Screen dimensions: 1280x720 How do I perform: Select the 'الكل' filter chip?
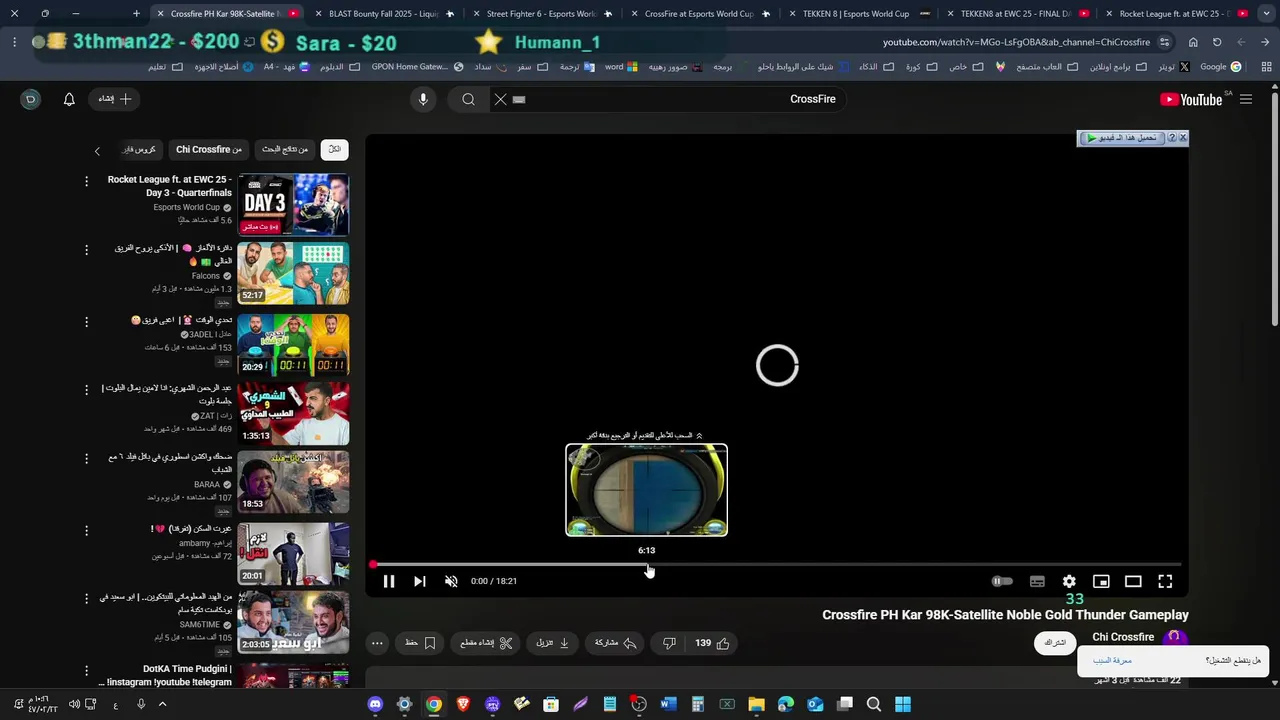tap(334, 149)
